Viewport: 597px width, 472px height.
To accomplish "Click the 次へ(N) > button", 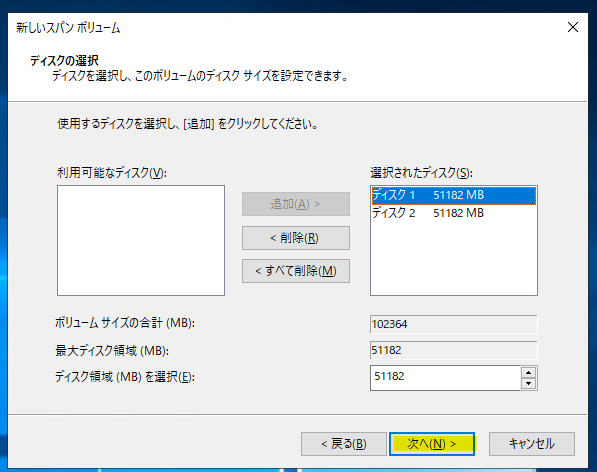I will point(432,444).
